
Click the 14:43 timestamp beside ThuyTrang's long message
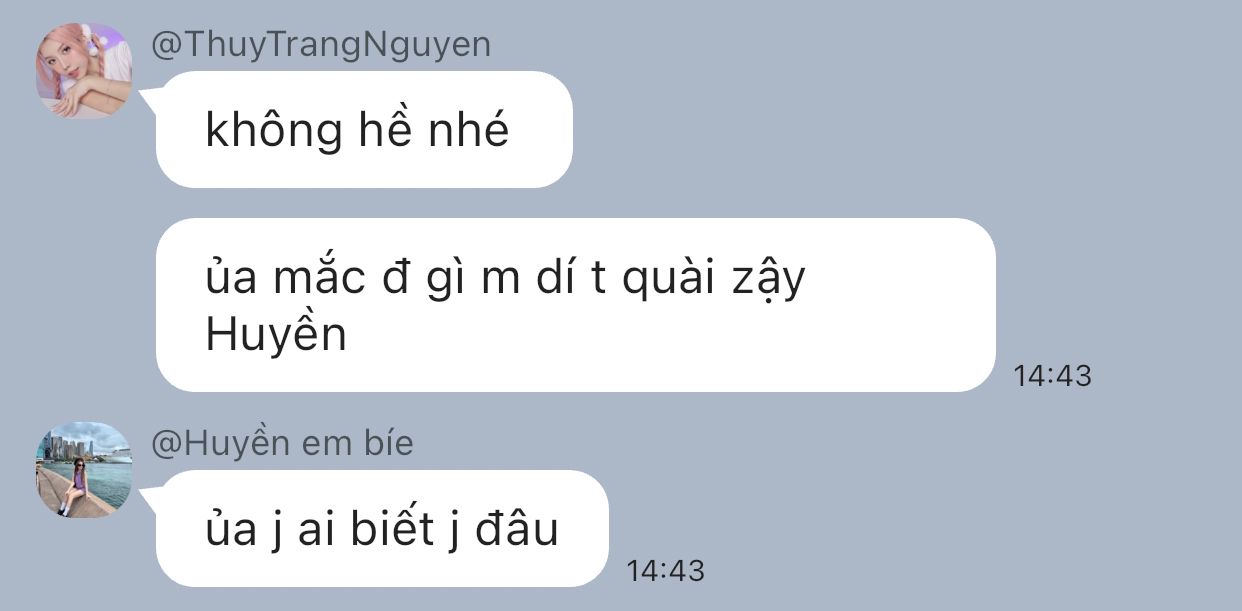[x=1052, y=376]
